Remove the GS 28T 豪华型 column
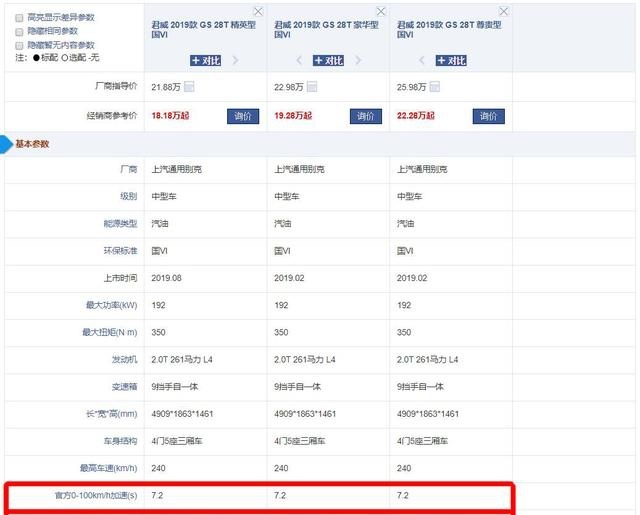Screen dimensions: 640x515 click(381, 11)
